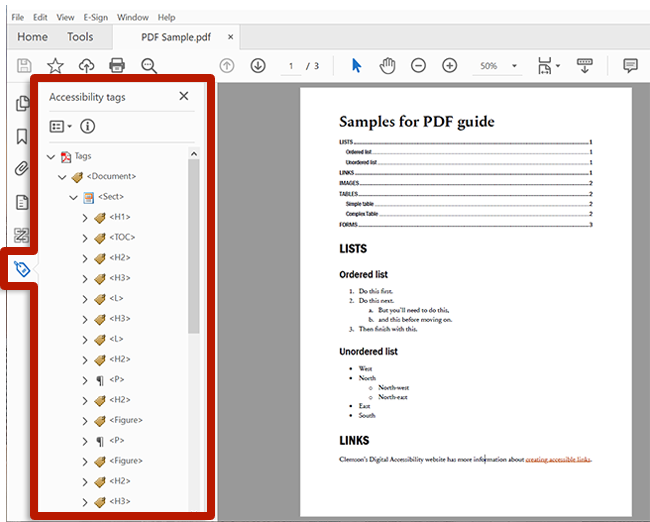Image resolution: width=650 pixels, height=522 pixels.
Task: Open the 50% zoom level dropdown
Action: tap(514, 66)
